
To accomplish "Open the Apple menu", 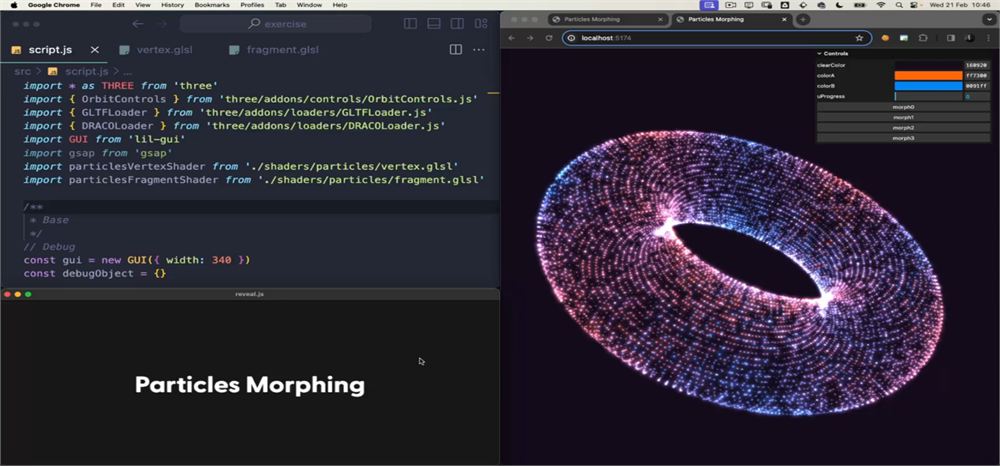I will (14, 5).
